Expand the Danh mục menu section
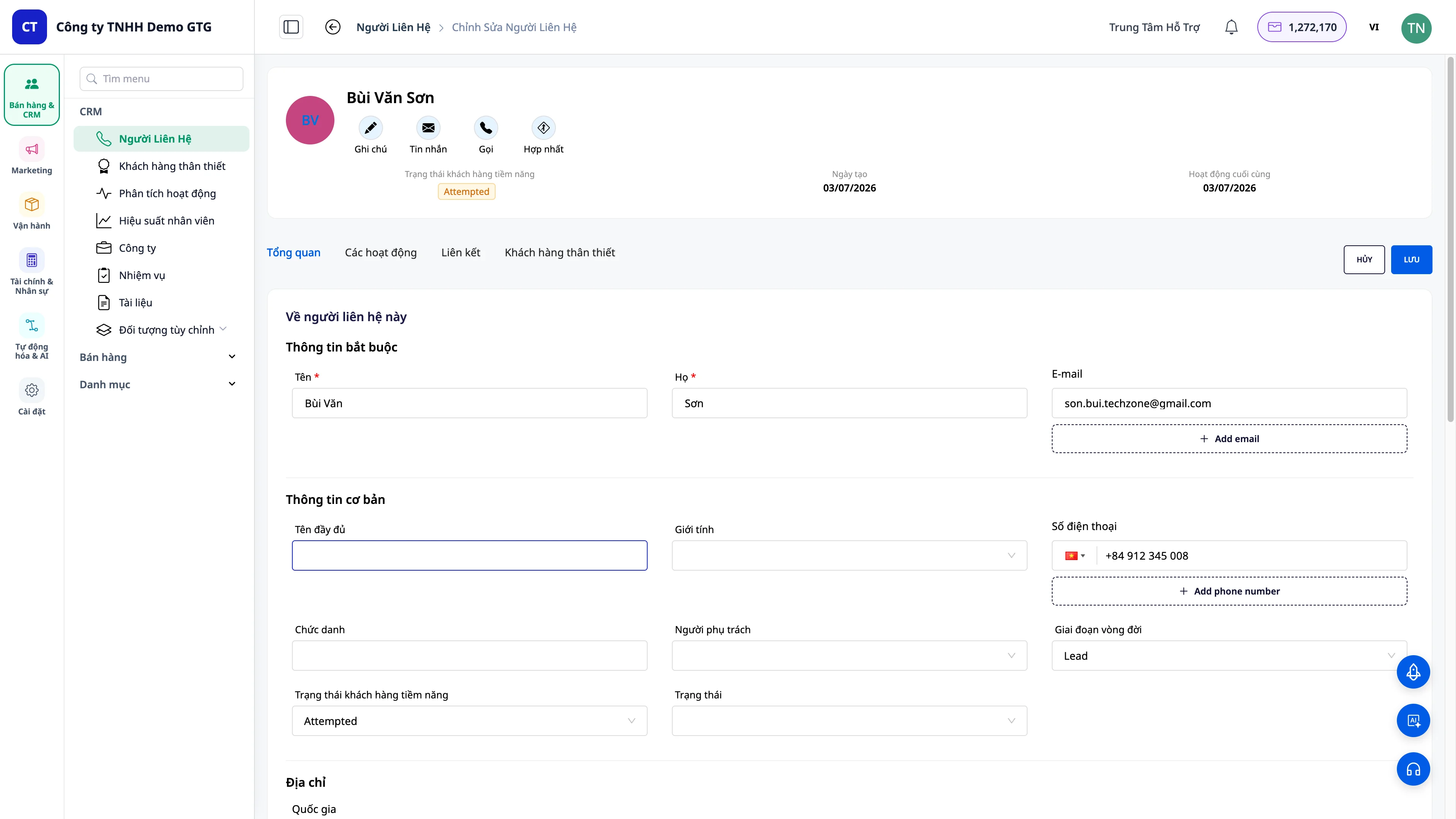 [x=158, y=384]
